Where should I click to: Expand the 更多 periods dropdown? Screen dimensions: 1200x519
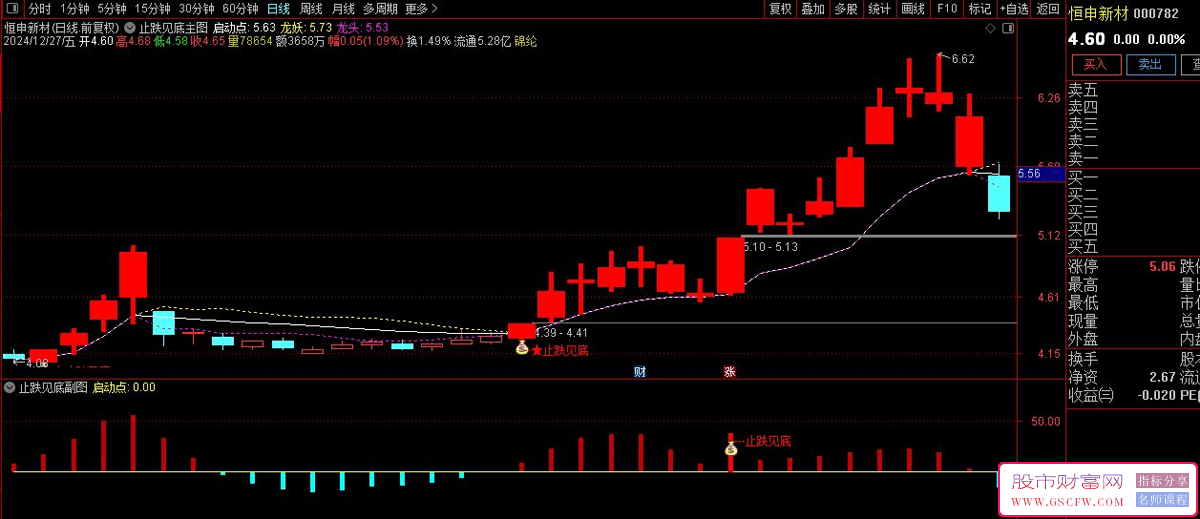(x=421, y=9)
